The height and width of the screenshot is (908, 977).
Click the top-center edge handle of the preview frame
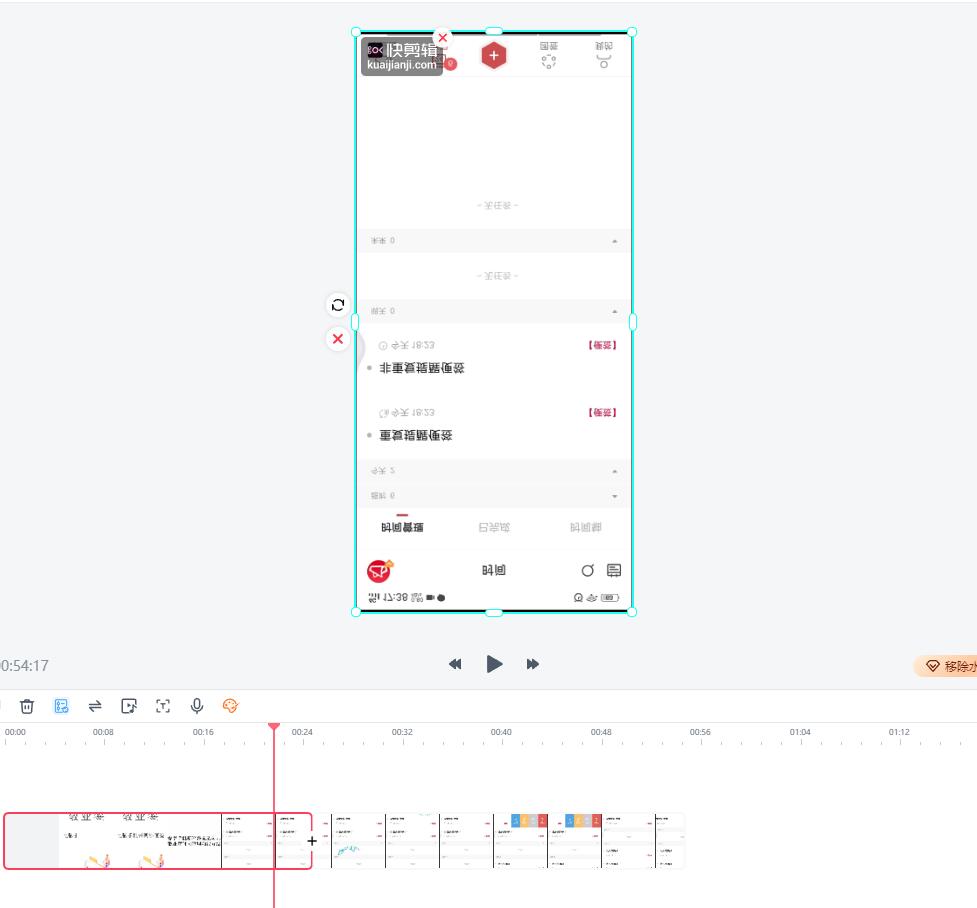coord(493,31)
